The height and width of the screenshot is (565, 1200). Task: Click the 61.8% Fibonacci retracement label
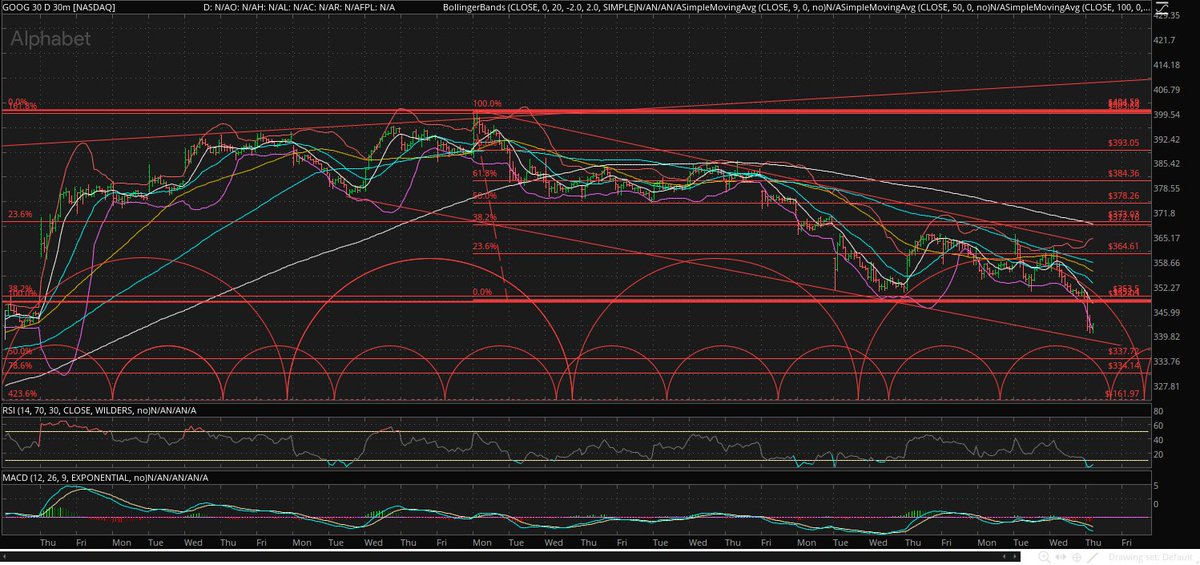[x=485, y=173]
